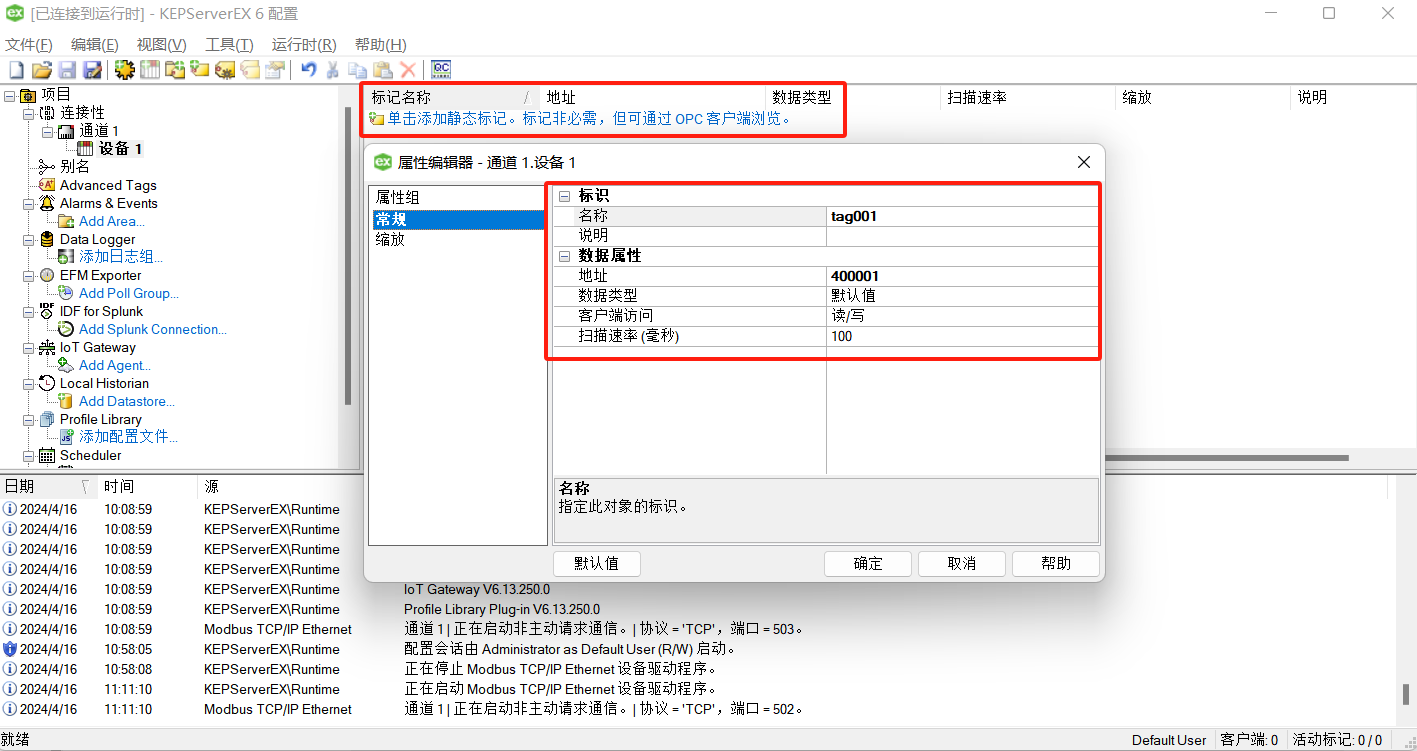
Task: Collapse the EFM Exporter tree node
Action: pos(29,275)
